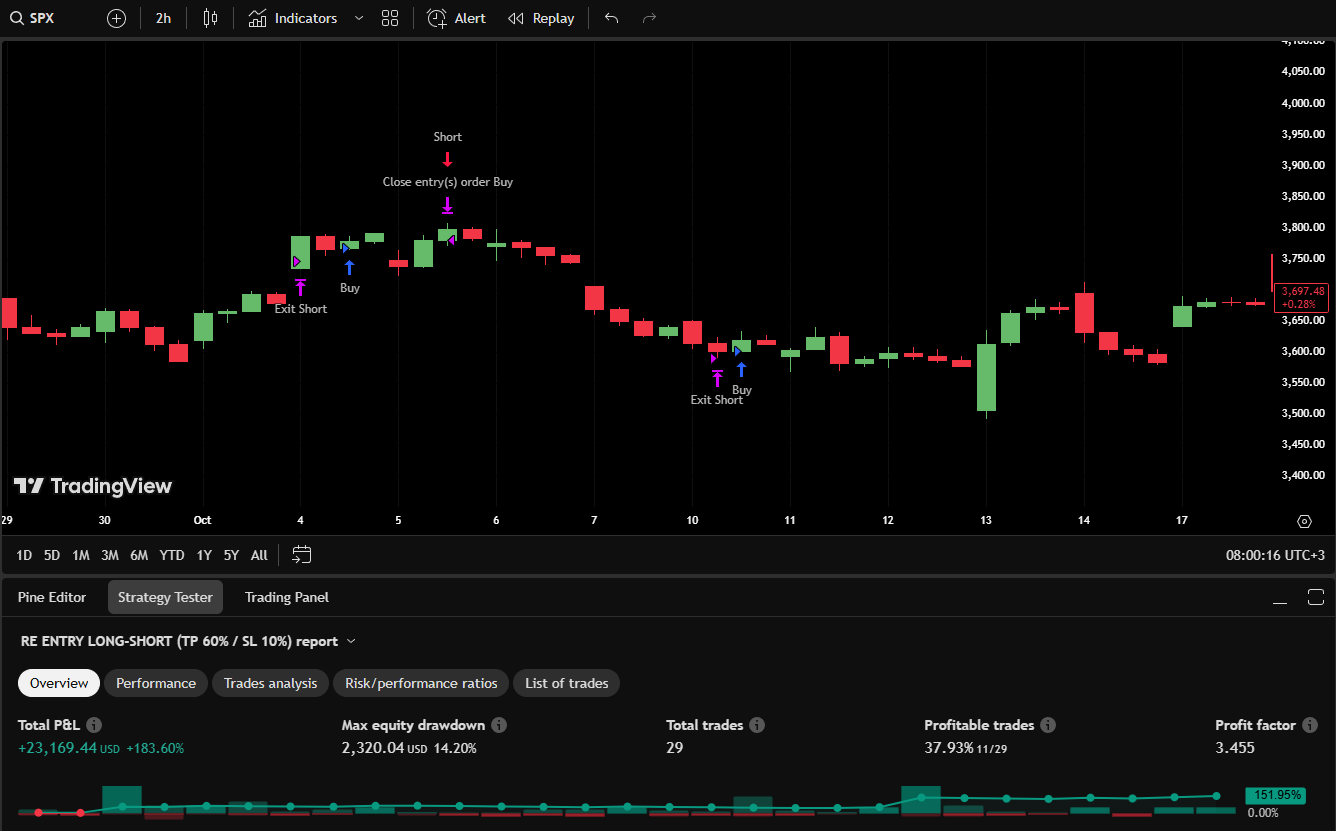The image size is (1336, 831).
Task: Switch to the Pine Editor tab
Action: 52,597
